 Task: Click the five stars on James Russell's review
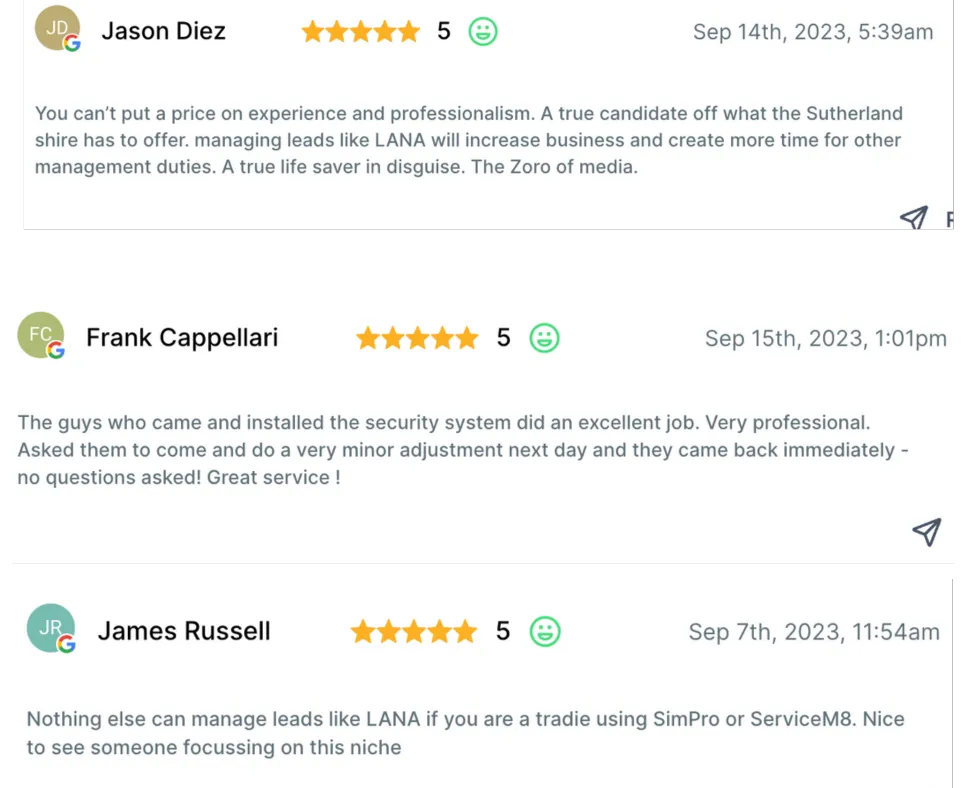pyautogui.click(x=414, y=631)
